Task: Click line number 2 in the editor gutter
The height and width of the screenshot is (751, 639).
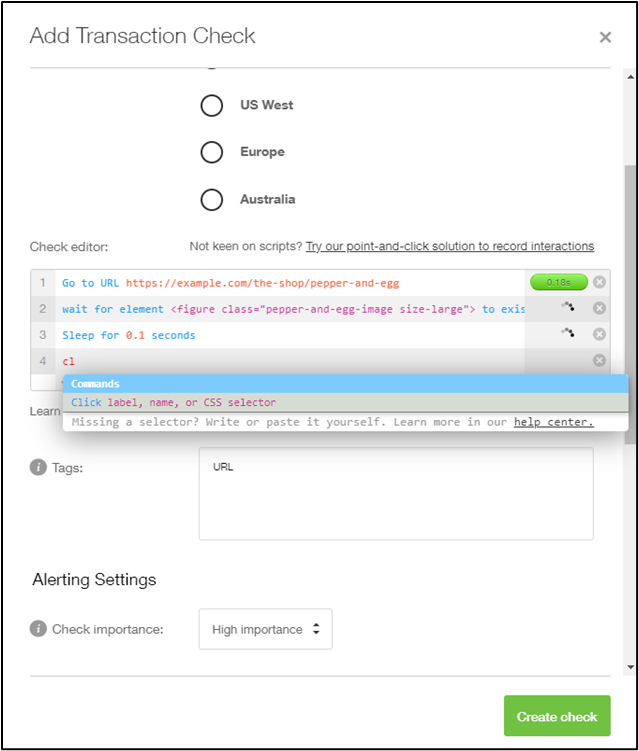Action: coord(43,309)
